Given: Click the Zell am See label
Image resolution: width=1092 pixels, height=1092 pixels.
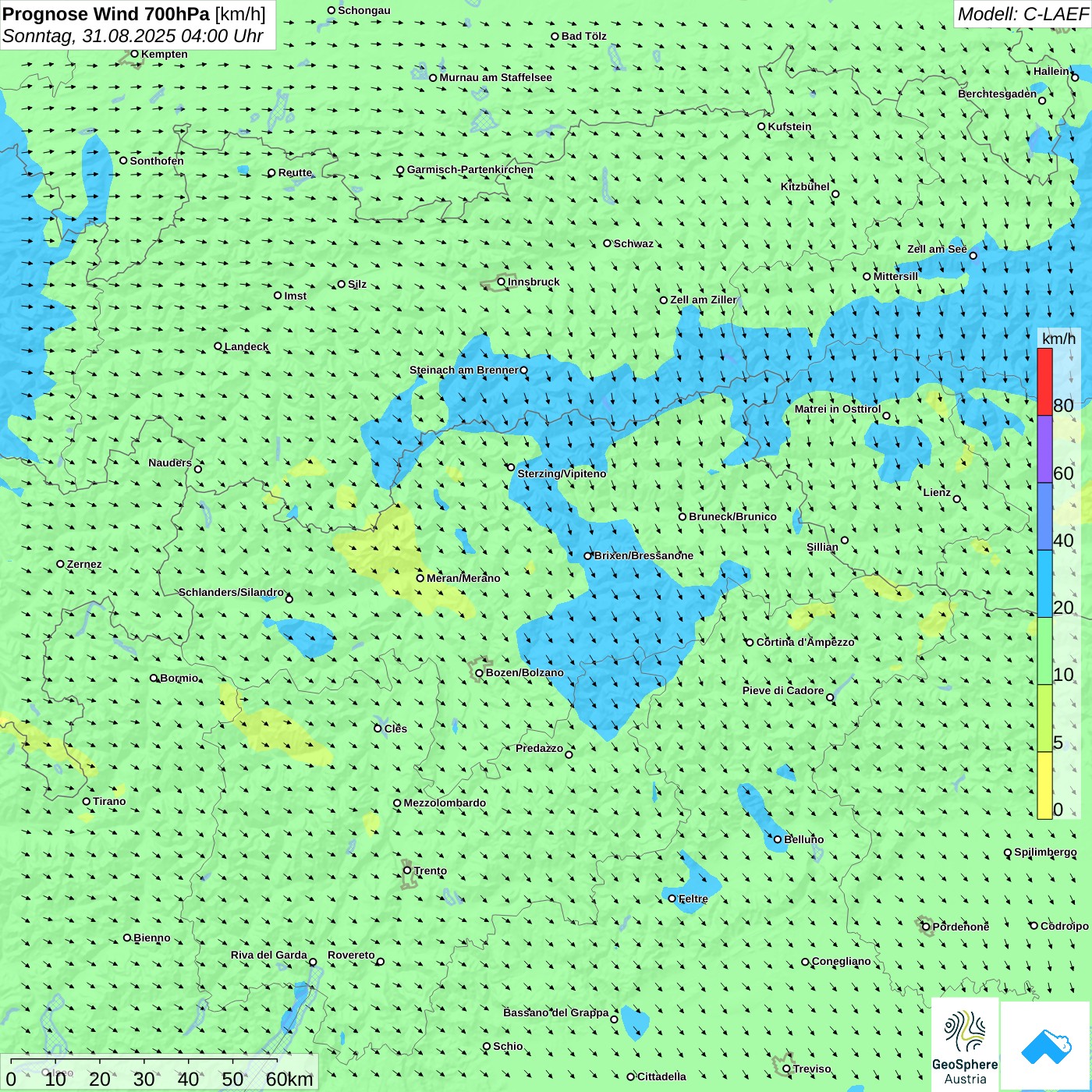Looking at the screenshot, I should pos(937,249).
